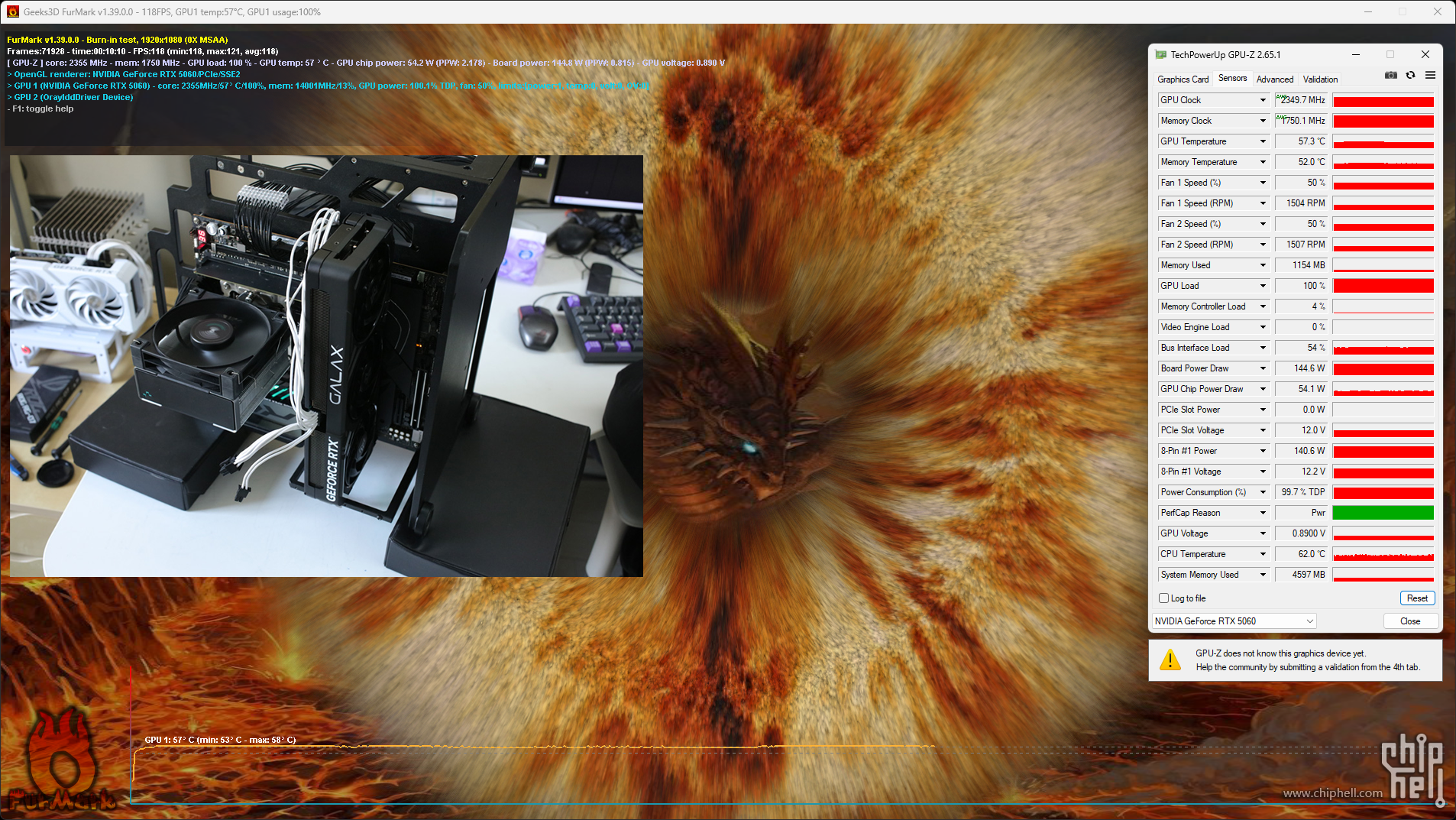
Task: Click the OpenGL renderer line in FurMark
Action: (124, 74)
